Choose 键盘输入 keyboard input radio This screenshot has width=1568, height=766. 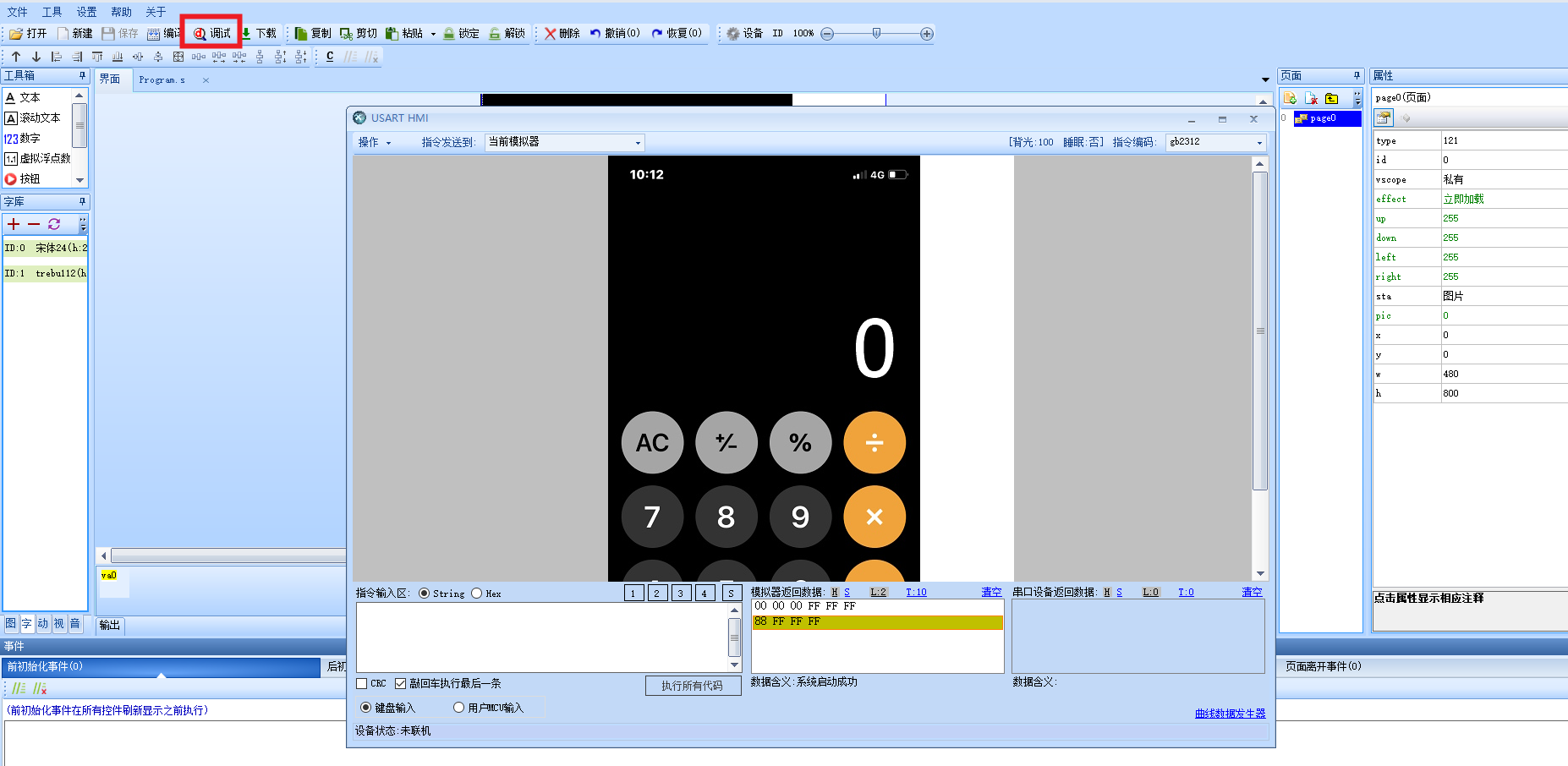coord(366,707)
